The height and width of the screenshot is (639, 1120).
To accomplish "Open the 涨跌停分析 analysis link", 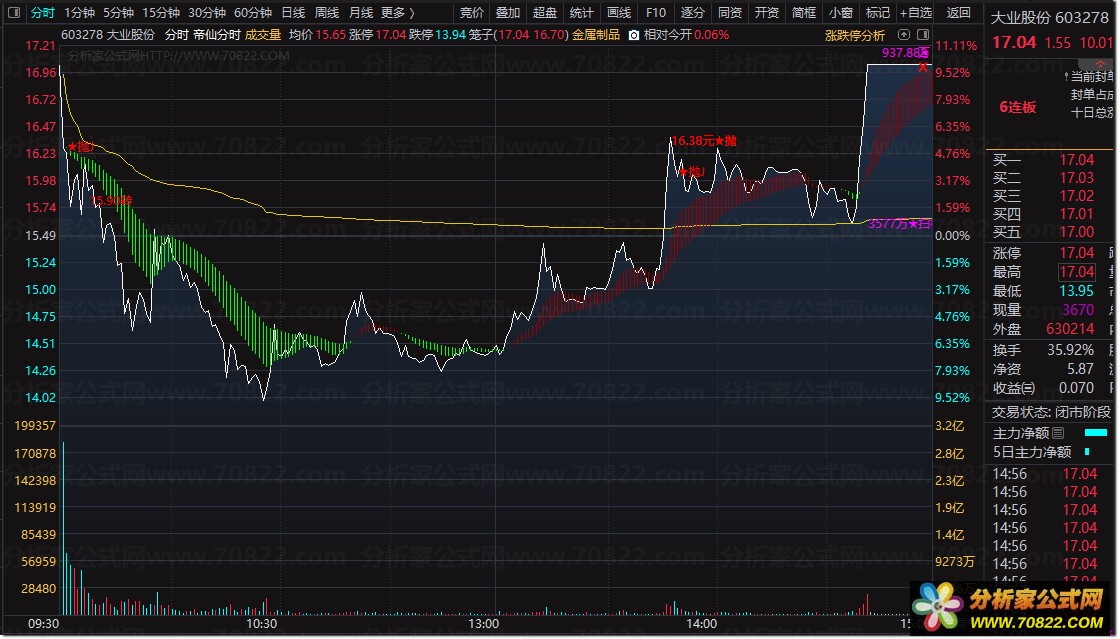I will pyautogui.click(x=854, y=35).
